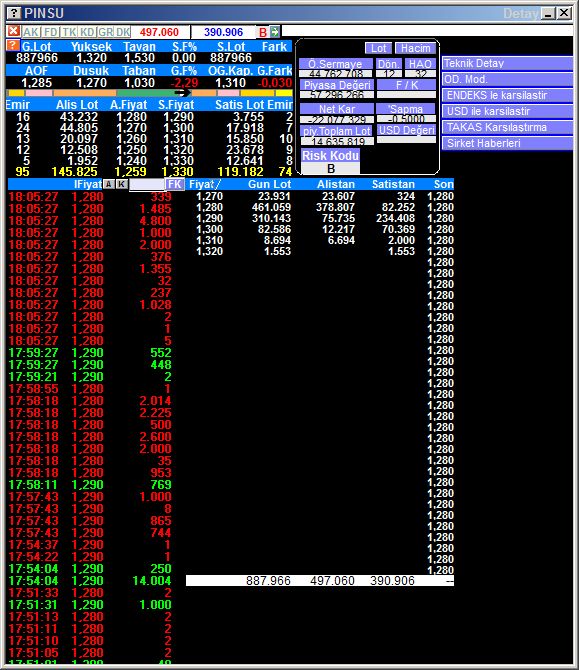Viewport: 579px width, 670px height.
Task: Switch to the Lot tab
Action: point(378,48)
